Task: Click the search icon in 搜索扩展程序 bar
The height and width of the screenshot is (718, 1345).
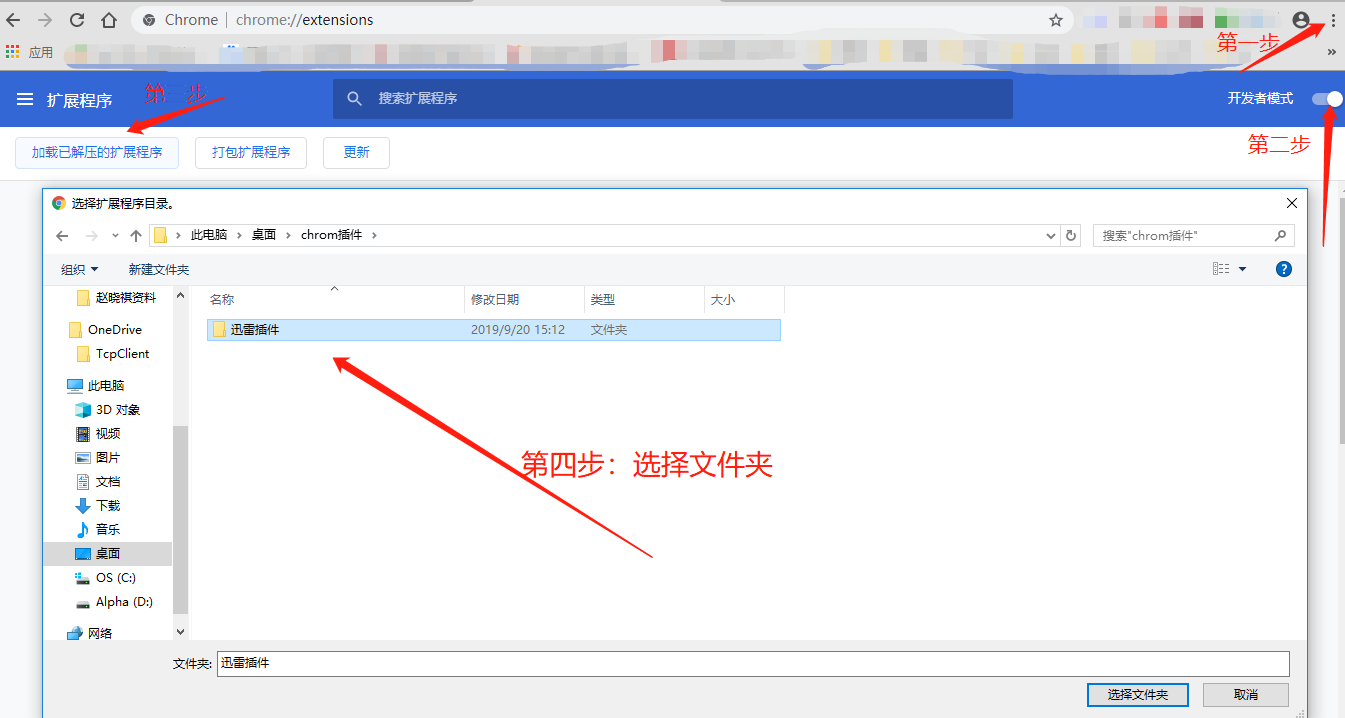Action: pyautogui.click(x=355, y=98)
